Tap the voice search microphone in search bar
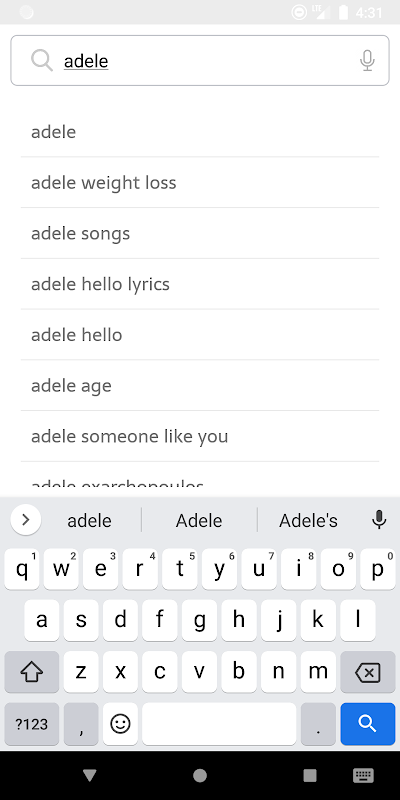The width and height of the screenshot is (400, 800). tap(367, 61)
